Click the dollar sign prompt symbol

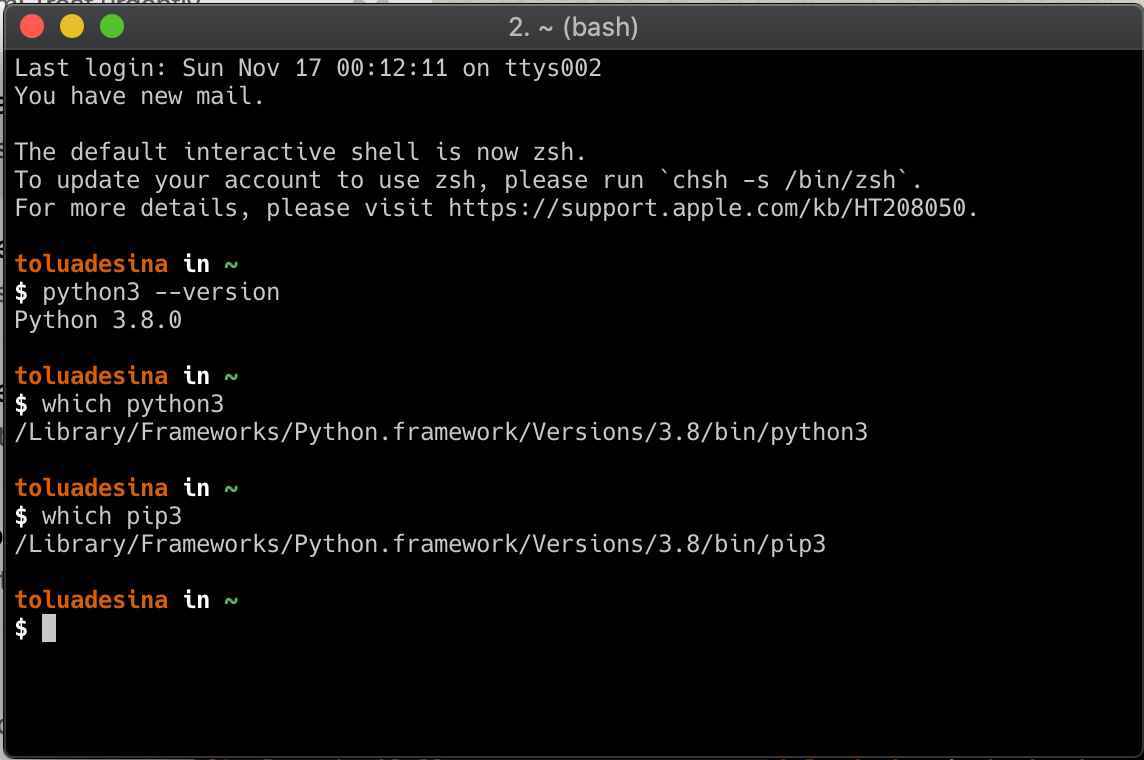pos(19,628)
